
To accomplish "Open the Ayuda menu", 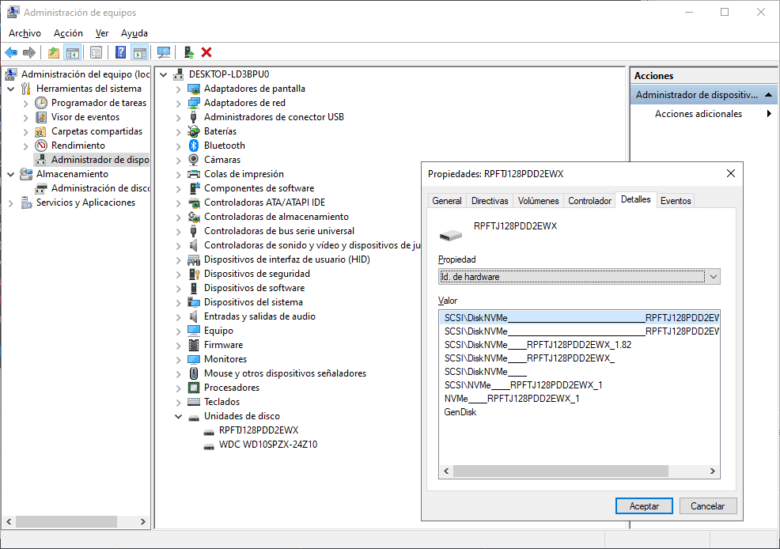I will (134, 33).
